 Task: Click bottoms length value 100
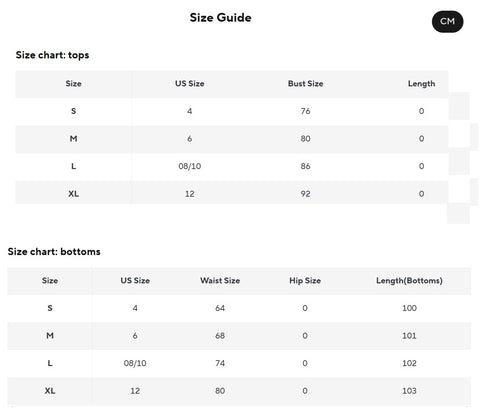[x=409, y=308]
